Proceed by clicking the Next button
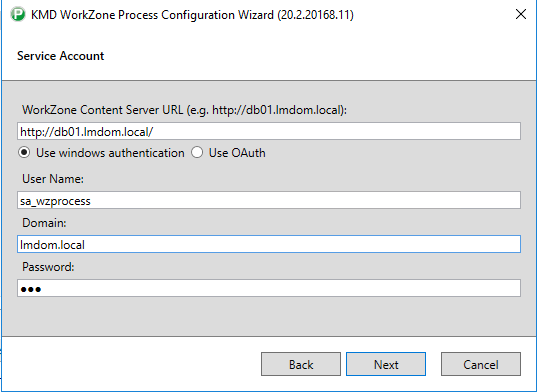 [386, 364]
